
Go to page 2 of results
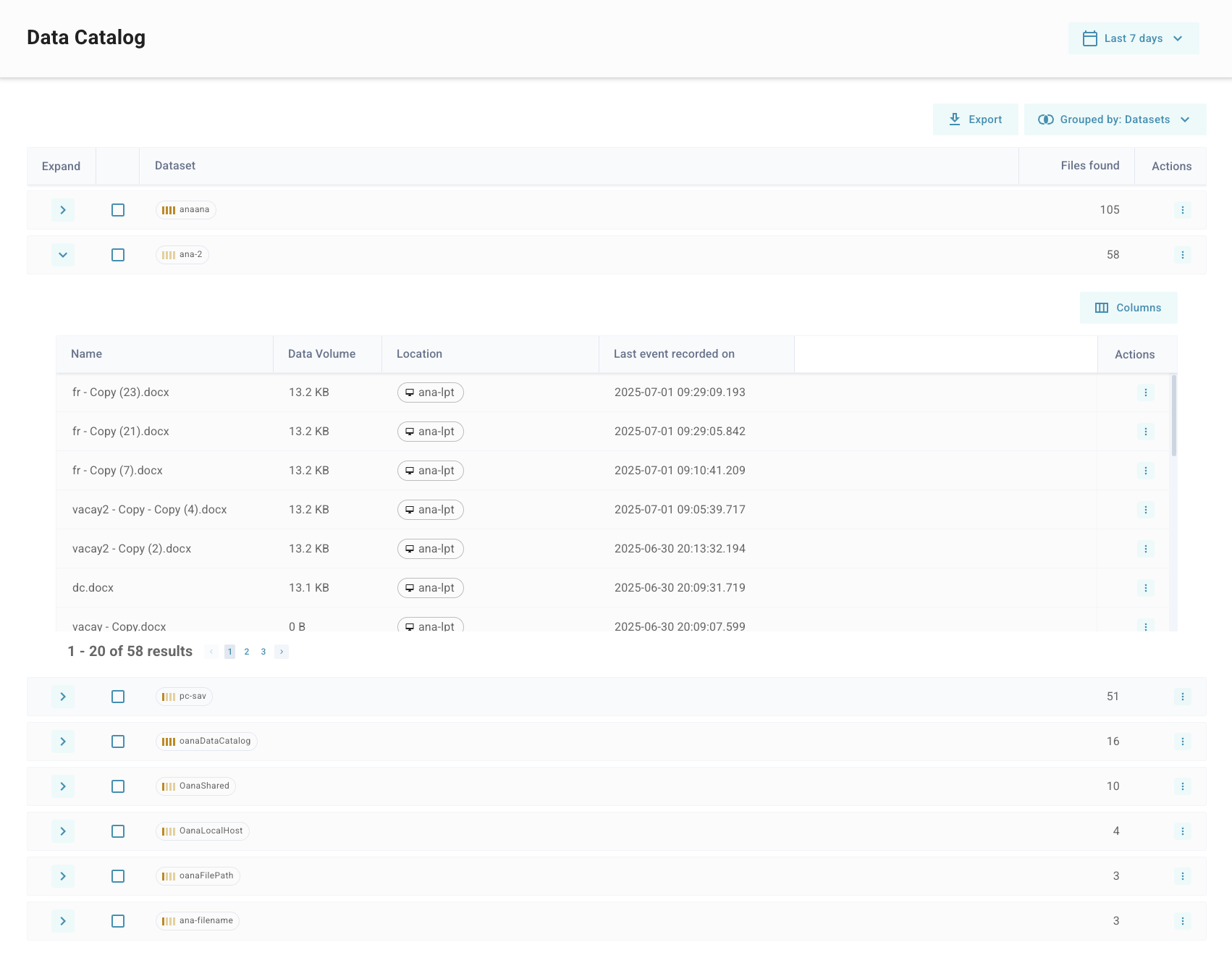click(x=247, y=652)
